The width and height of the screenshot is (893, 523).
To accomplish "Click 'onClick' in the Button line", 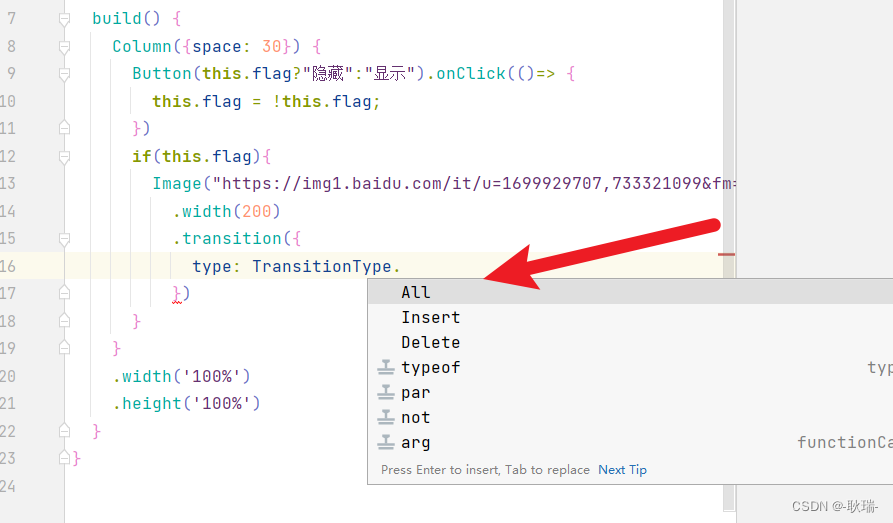I will [x=471, y=73].
